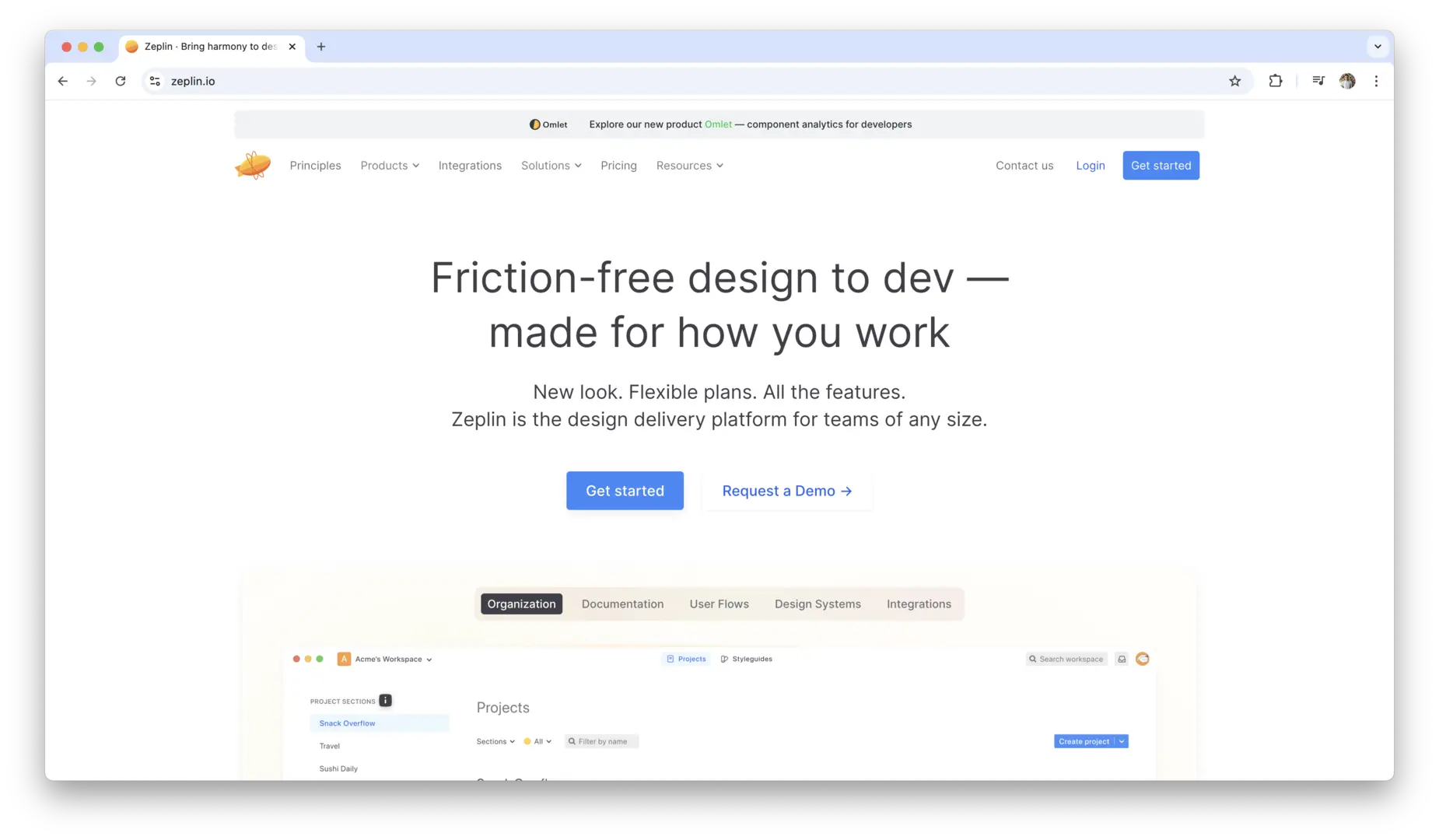
Task: Bookmark this page with star icon
Action: pyautogui.click(x=1234, y=81)
